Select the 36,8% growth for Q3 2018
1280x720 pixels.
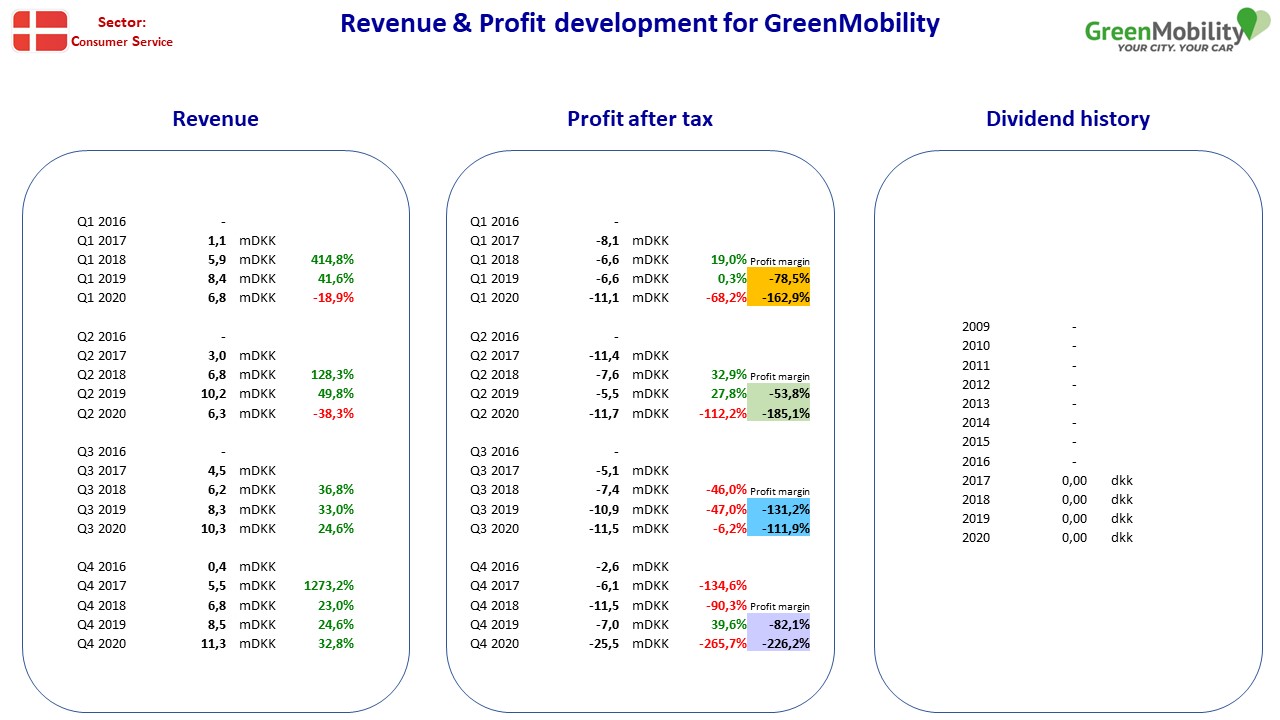[x=336, y=490]
